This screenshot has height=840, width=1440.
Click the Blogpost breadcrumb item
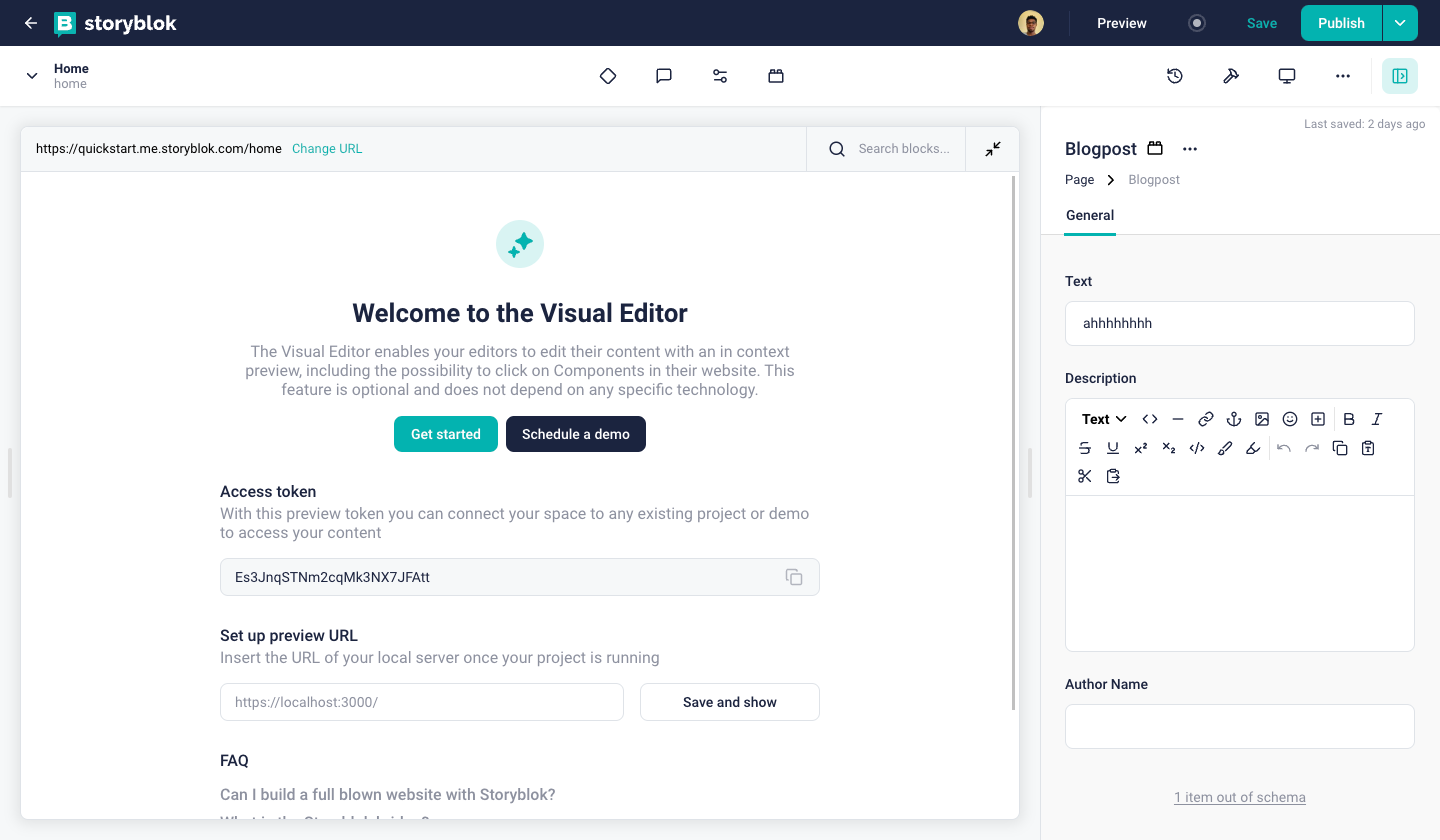tap(1154, 180)
